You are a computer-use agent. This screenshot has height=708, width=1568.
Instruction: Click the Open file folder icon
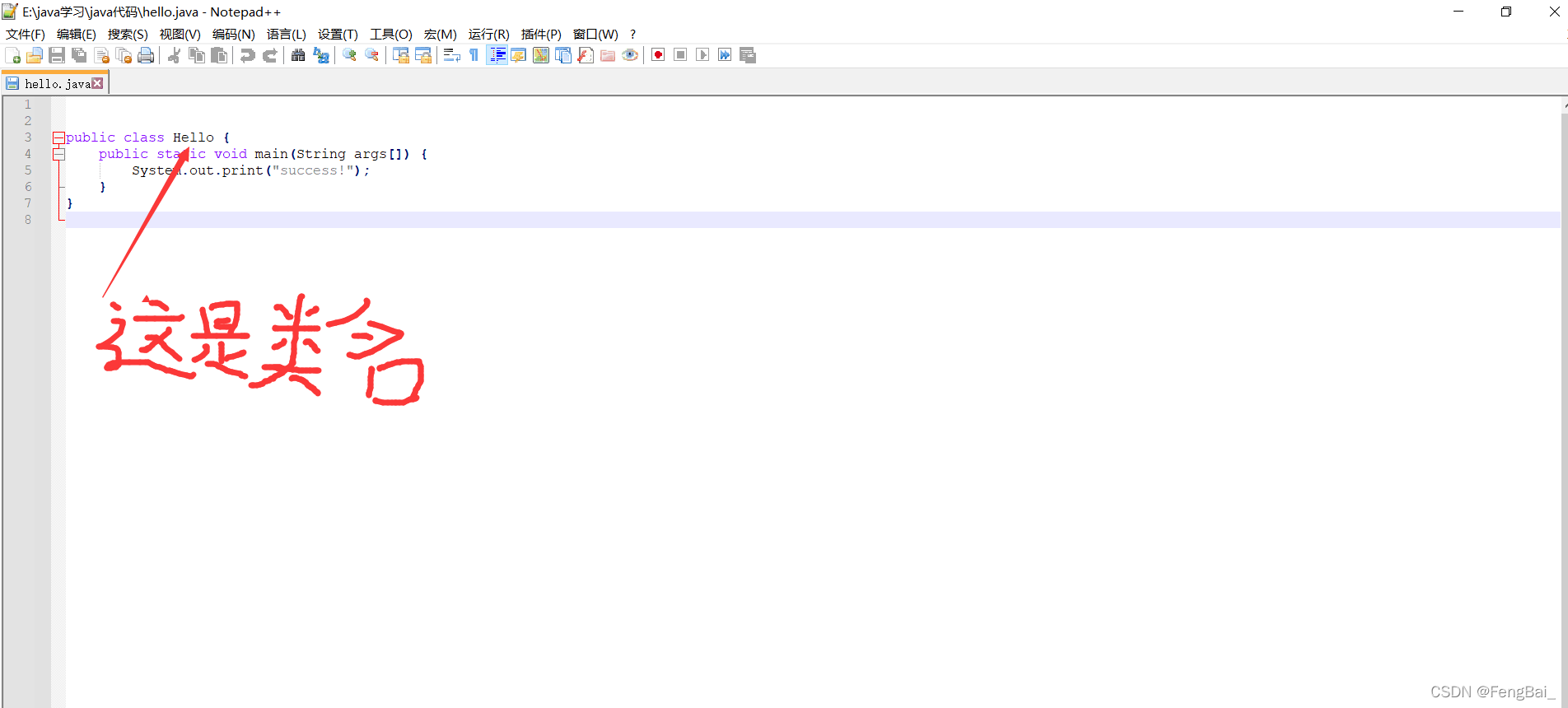35,55
